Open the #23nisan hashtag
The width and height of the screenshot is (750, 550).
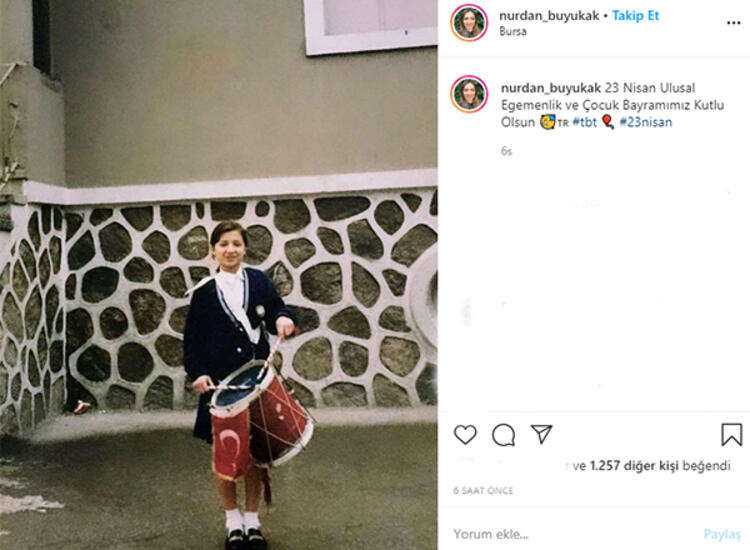[645, 122]
